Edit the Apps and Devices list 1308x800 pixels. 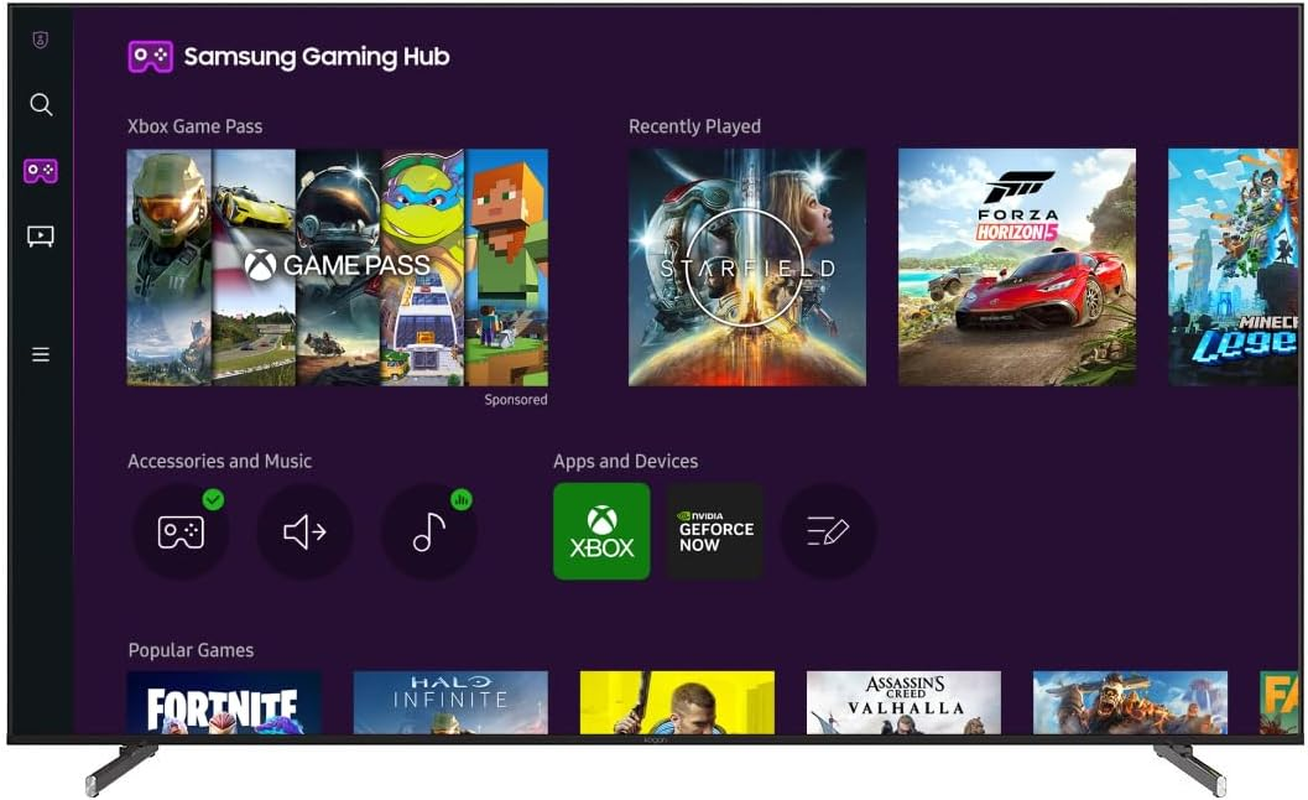click(827, 531)
